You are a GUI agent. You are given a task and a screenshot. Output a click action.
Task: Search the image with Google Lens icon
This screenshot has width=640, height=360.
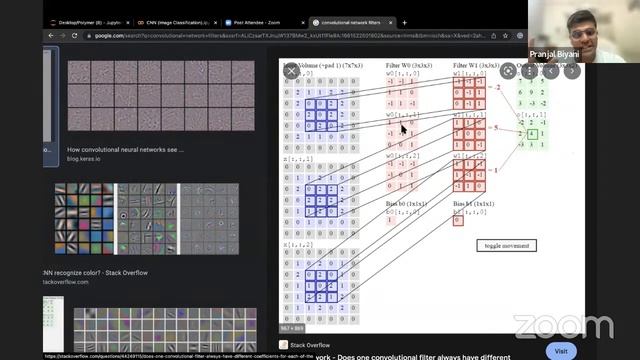point(508,71)
